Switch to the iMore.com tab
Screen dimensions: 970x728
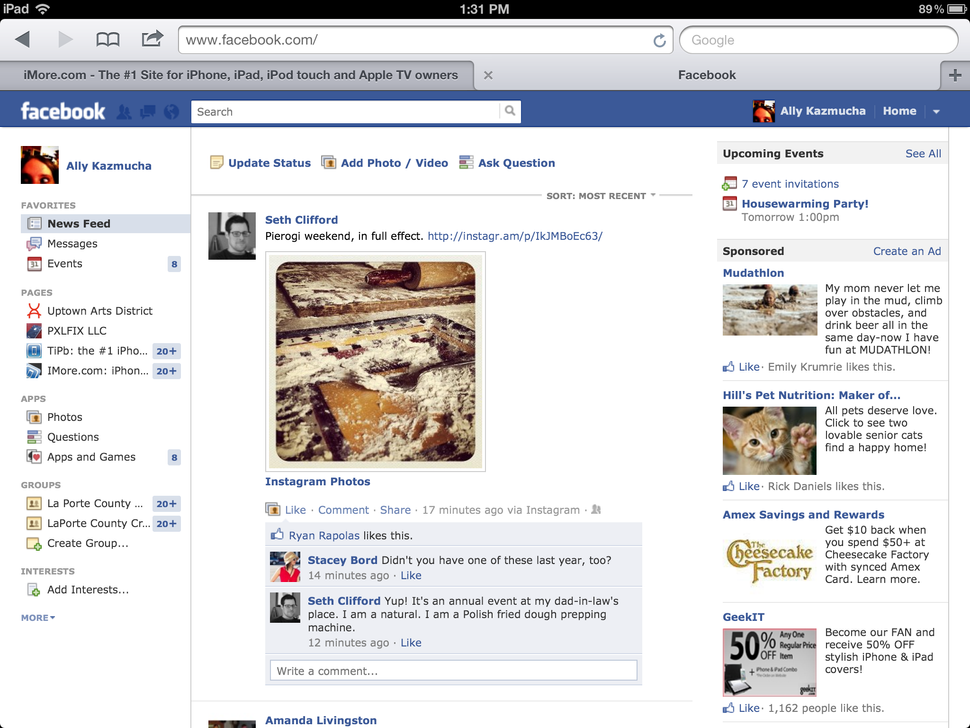[240, 74]
